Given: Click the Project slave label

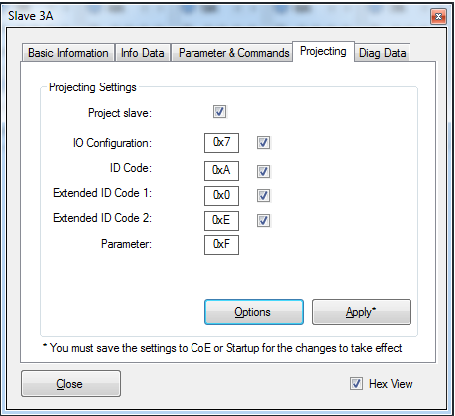Looking at the screenshot, I should [x=120, y=113].
